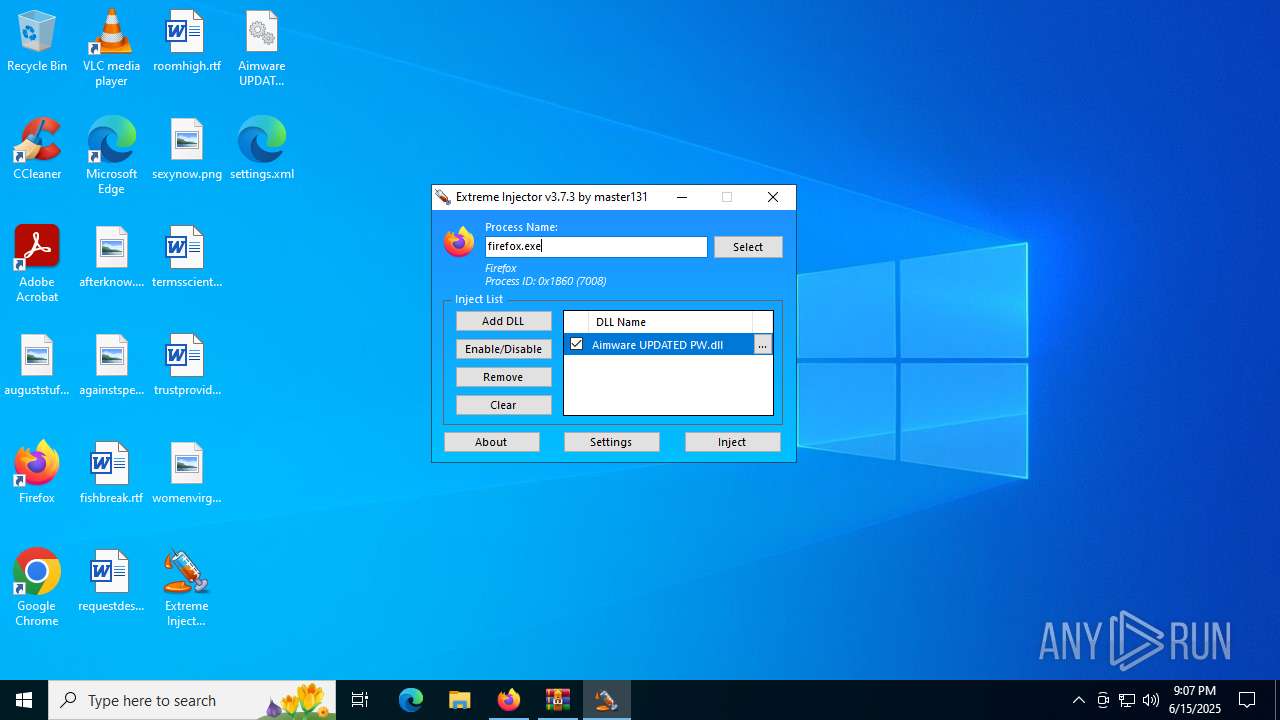Show hidden system tray icons
1280x720 pixels.
(1079, 700)
